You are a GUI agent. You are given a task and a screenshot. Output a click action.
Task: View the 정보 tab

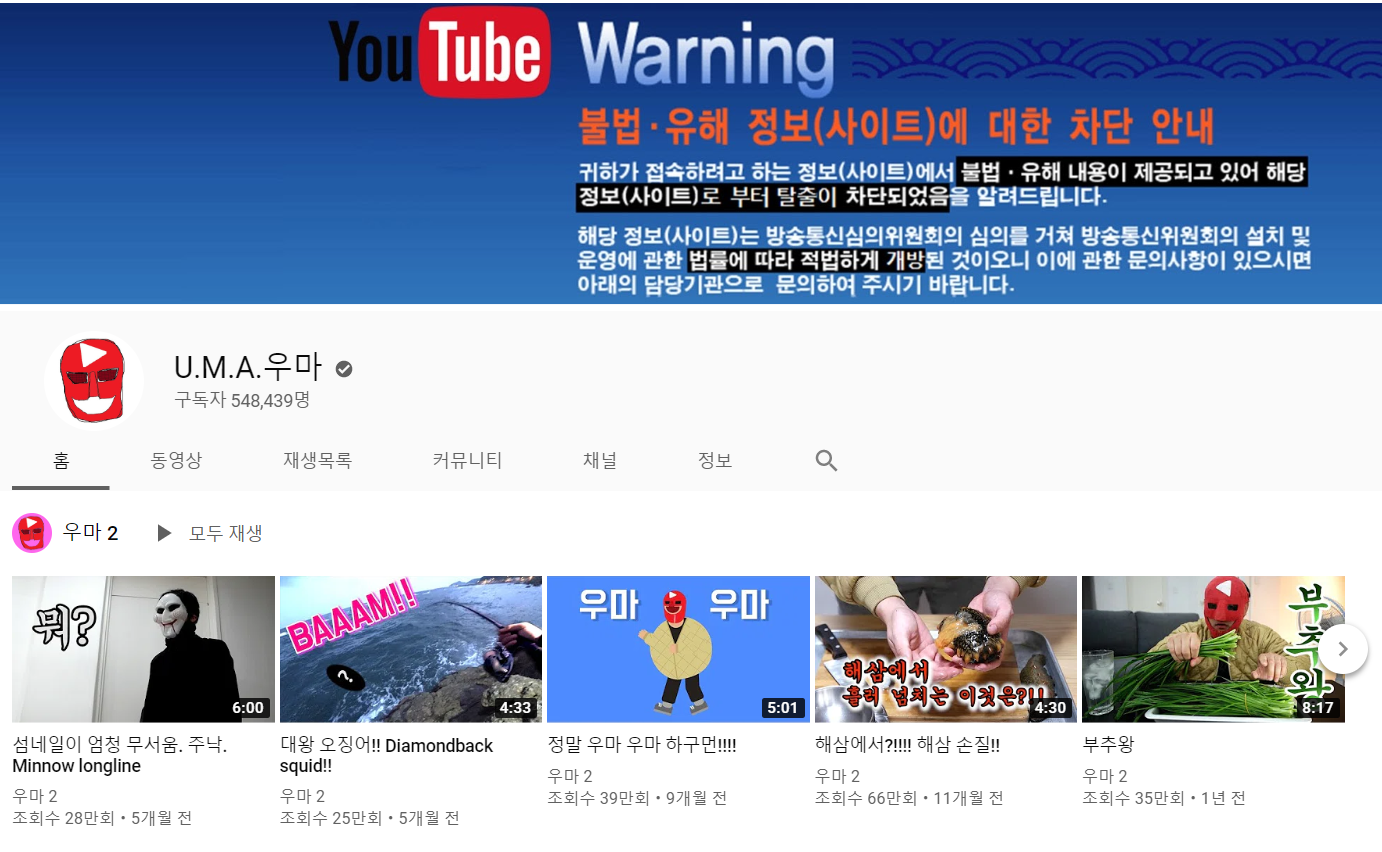tap(715, 460)
